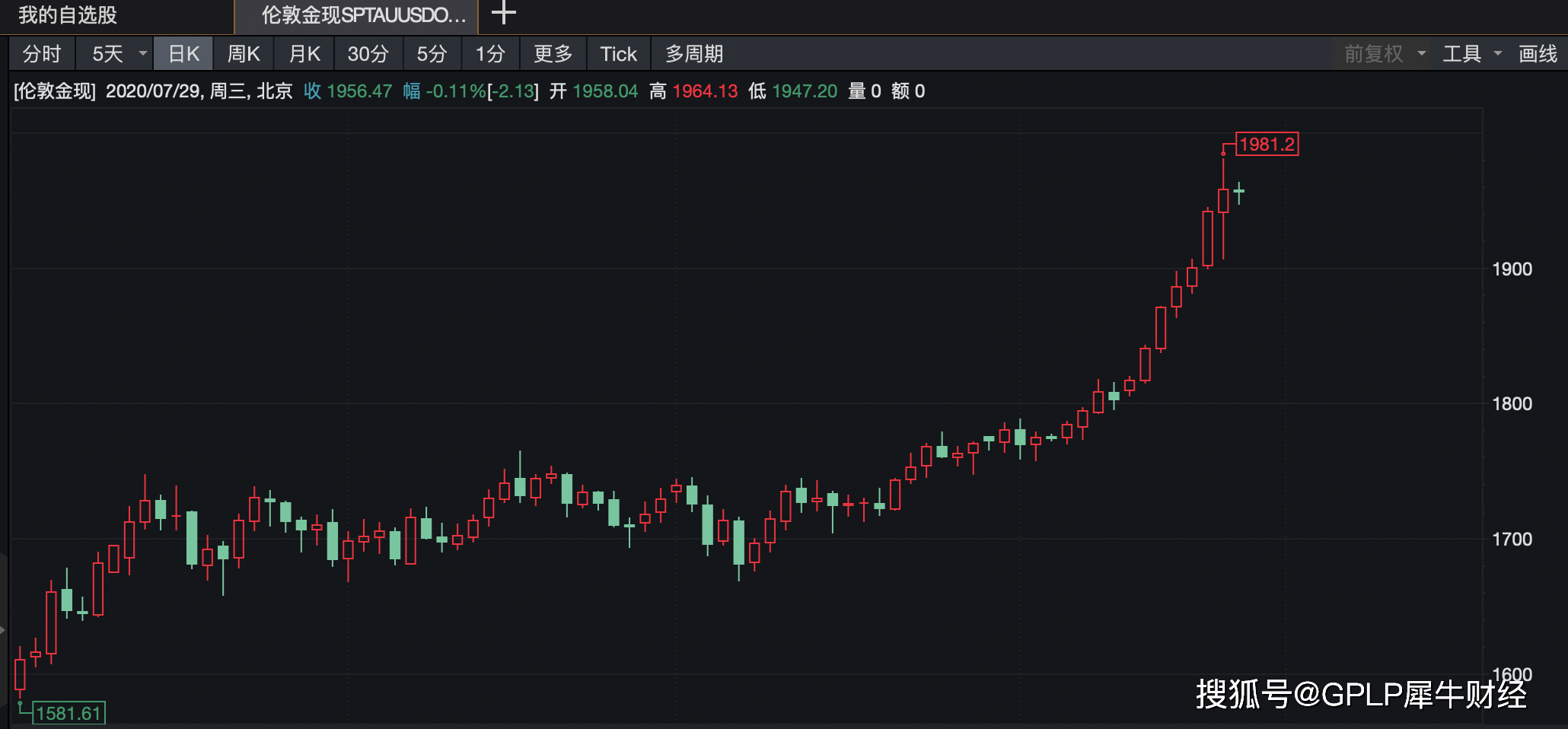Switch to 分时 intraday view
Image resolution: width=1568 pixels, height=729 pixels.
42,54
